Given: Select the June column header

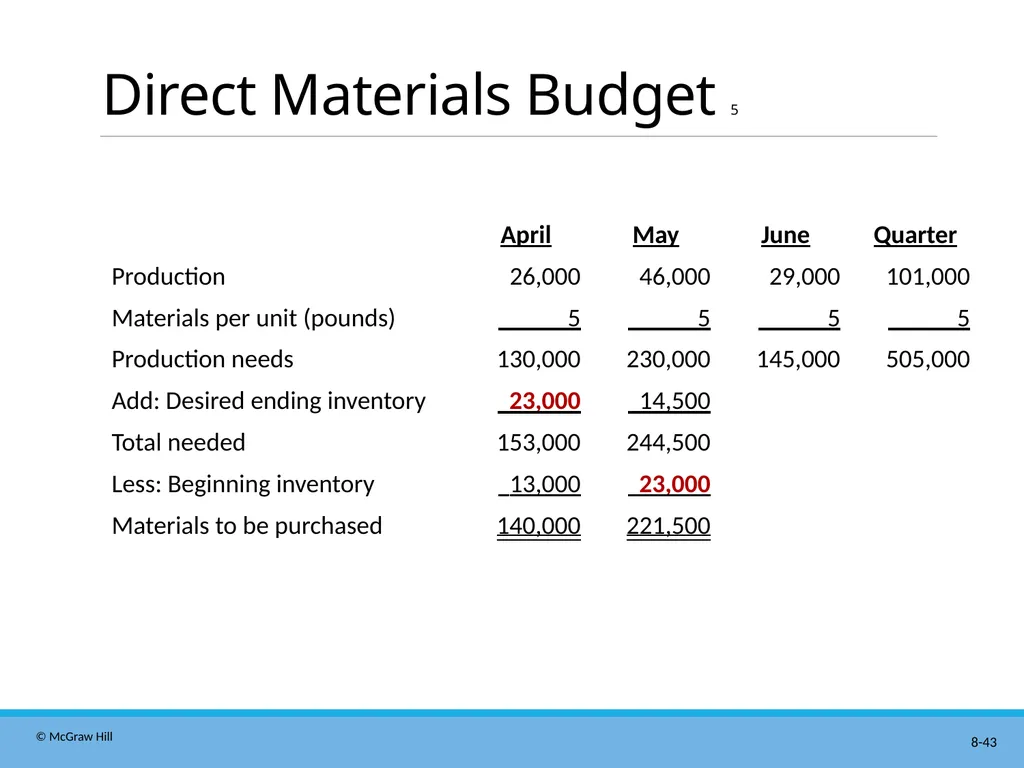Looking at the screenshot, I should coord(785,235).
